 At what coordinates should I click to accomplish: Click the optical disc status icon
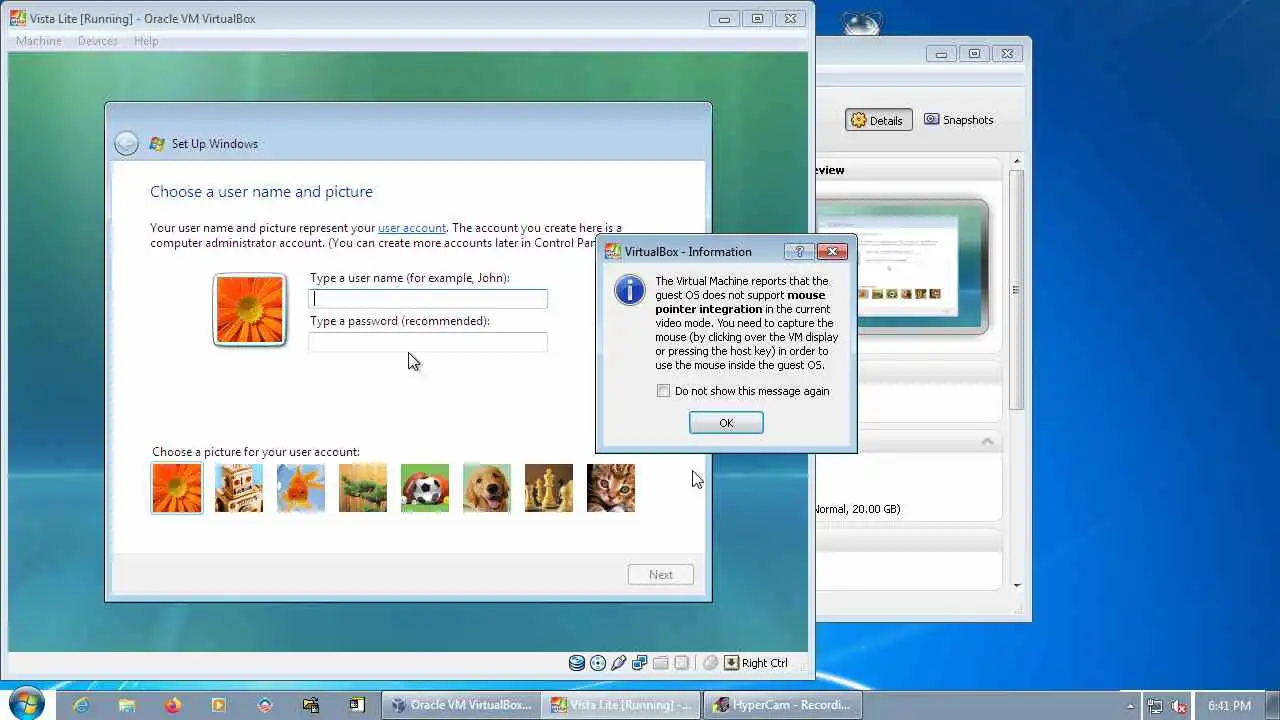coord(598,663)
